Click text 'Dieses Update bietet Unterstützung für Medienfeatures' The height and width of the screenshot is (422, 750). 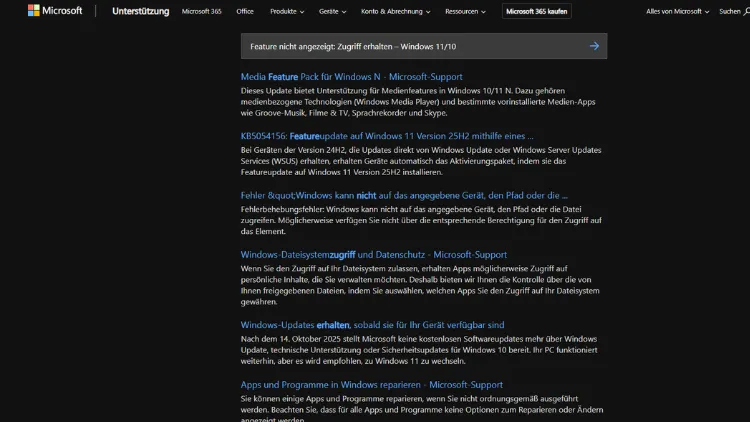pos(343,90)
